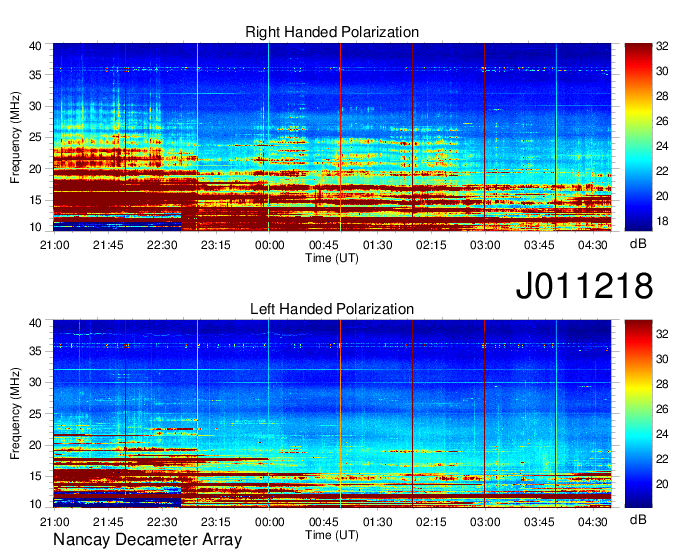Click the "Frequency (MHz)" label of the bottom plot
This screenshot has width=680, height=552.
(x=15, y=414)
